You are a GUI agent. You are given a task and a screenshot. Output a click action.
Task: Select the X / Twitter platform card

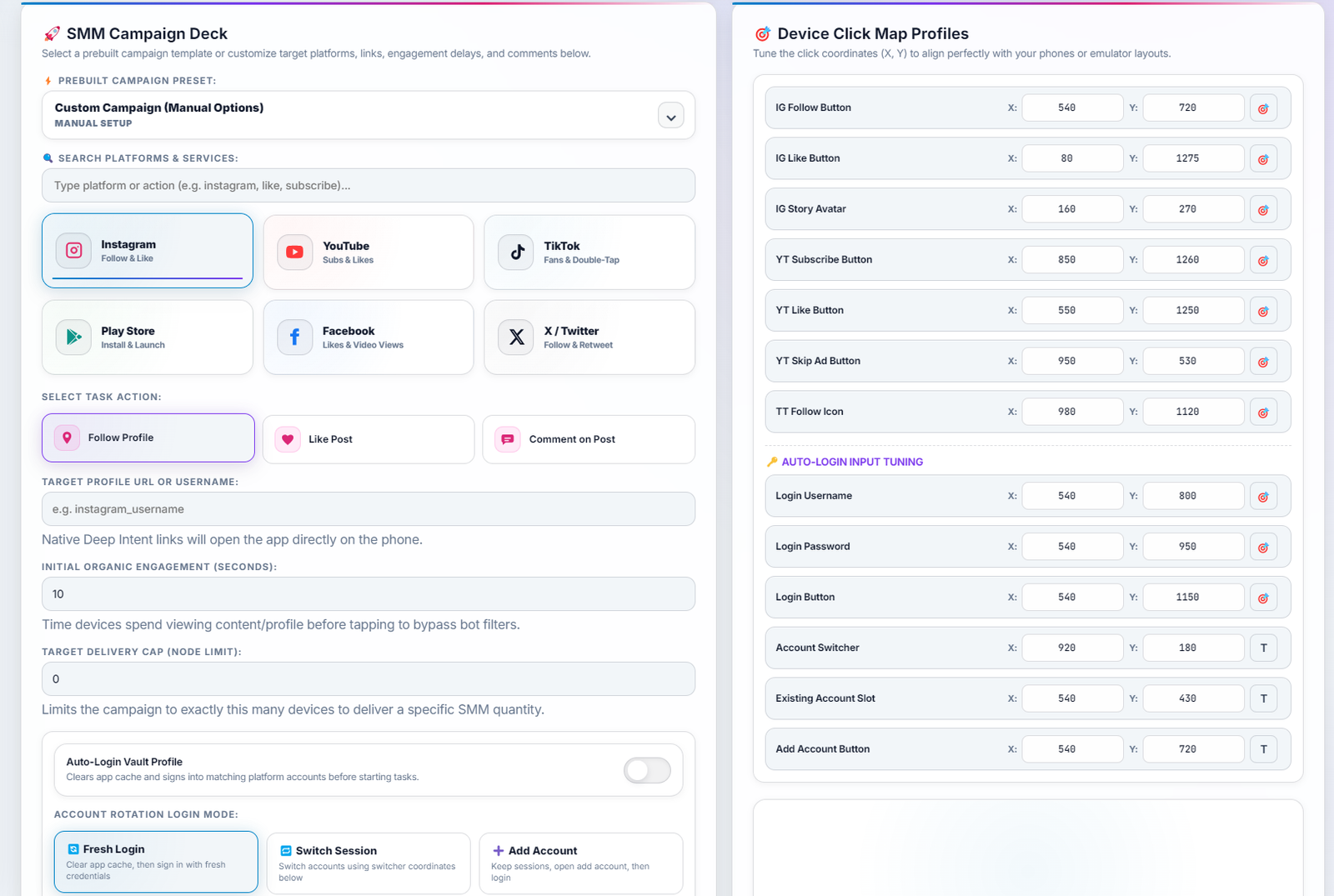pyautogui.click(x=589, y=338)
